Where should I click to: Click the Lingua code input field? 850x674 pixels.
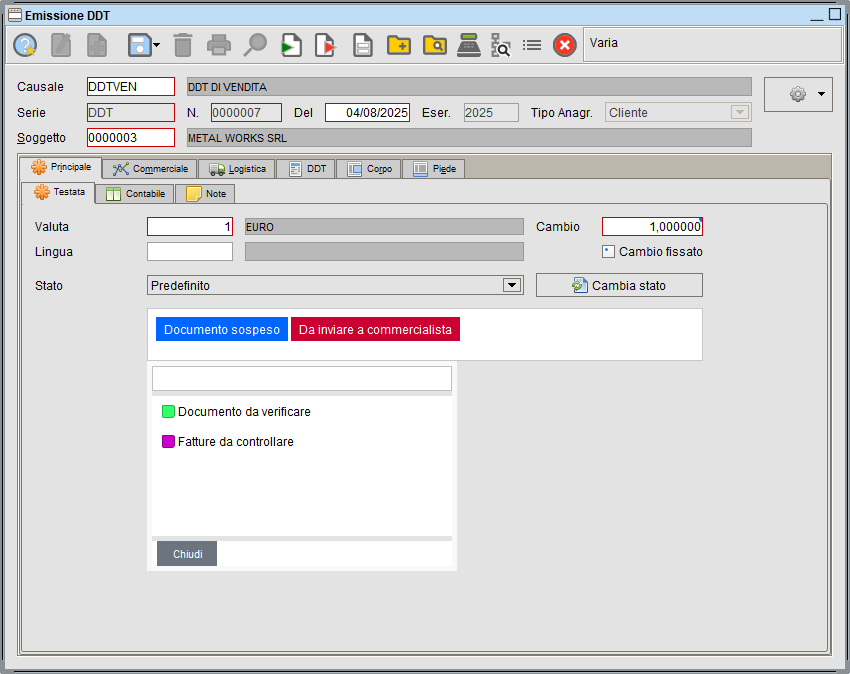[190, 252]
